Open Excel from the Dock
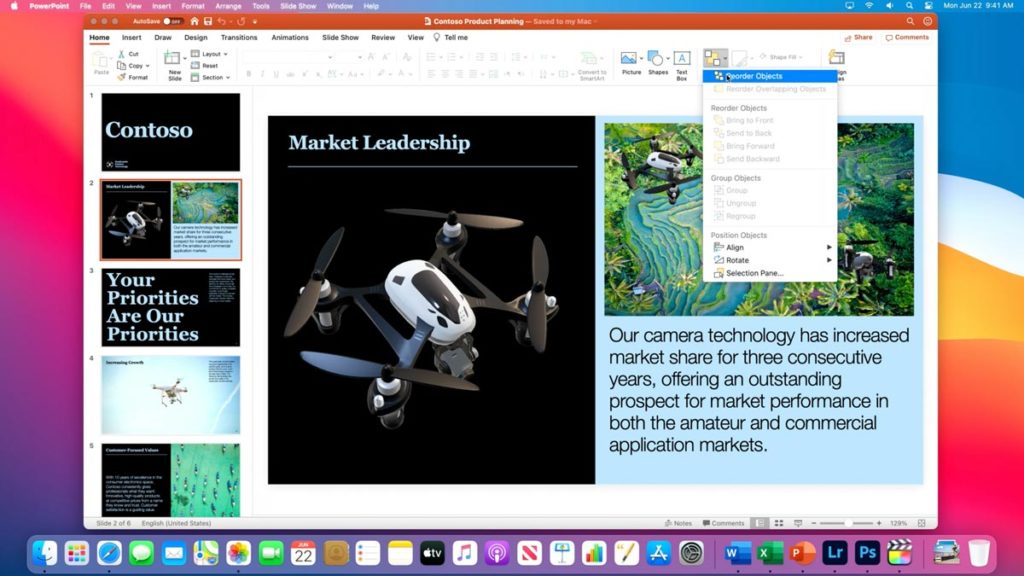This screenshot has width=1024, height=576. tap(770, 553)
